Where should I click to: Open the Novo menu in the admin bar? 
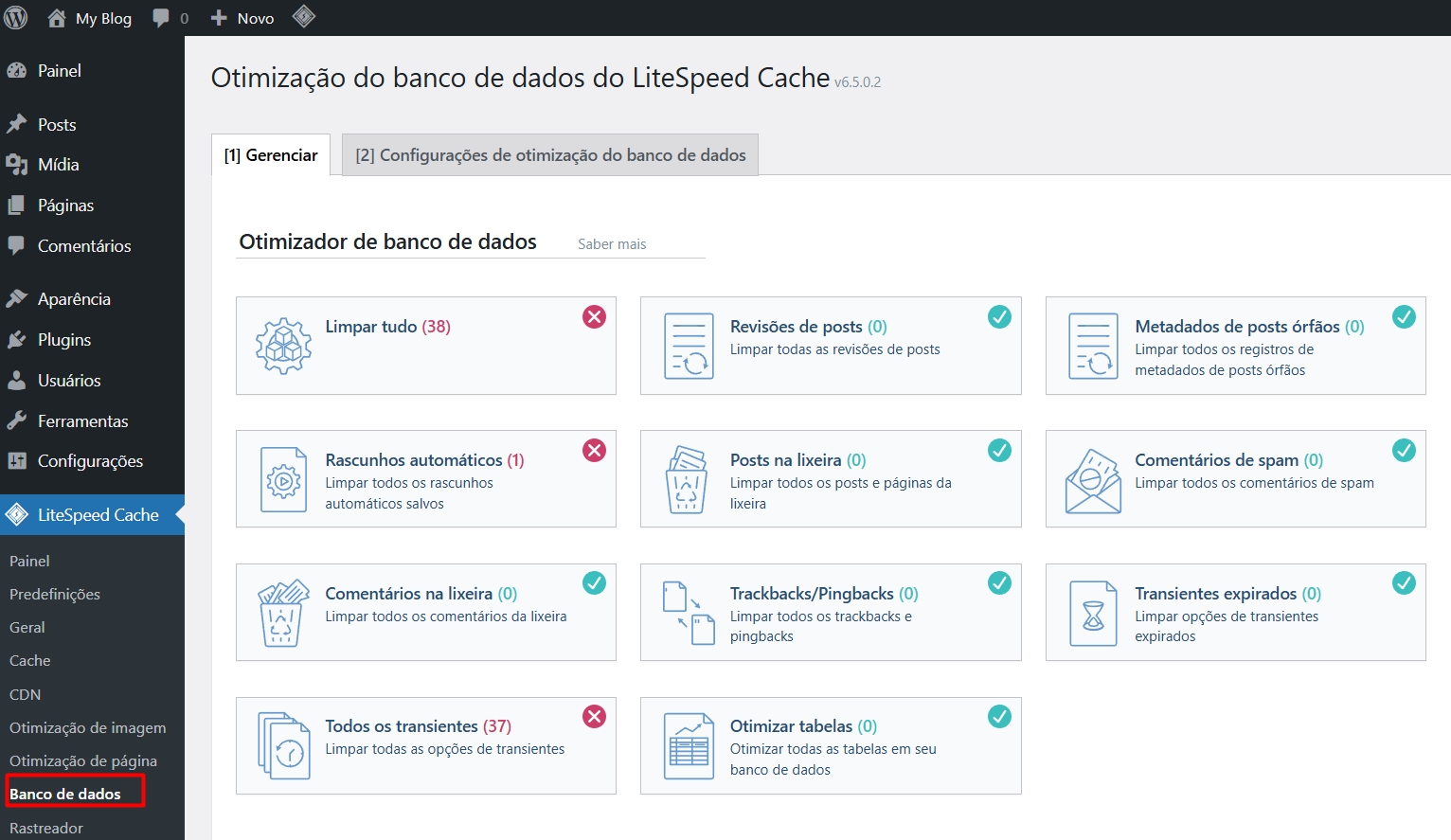(242, 17)
